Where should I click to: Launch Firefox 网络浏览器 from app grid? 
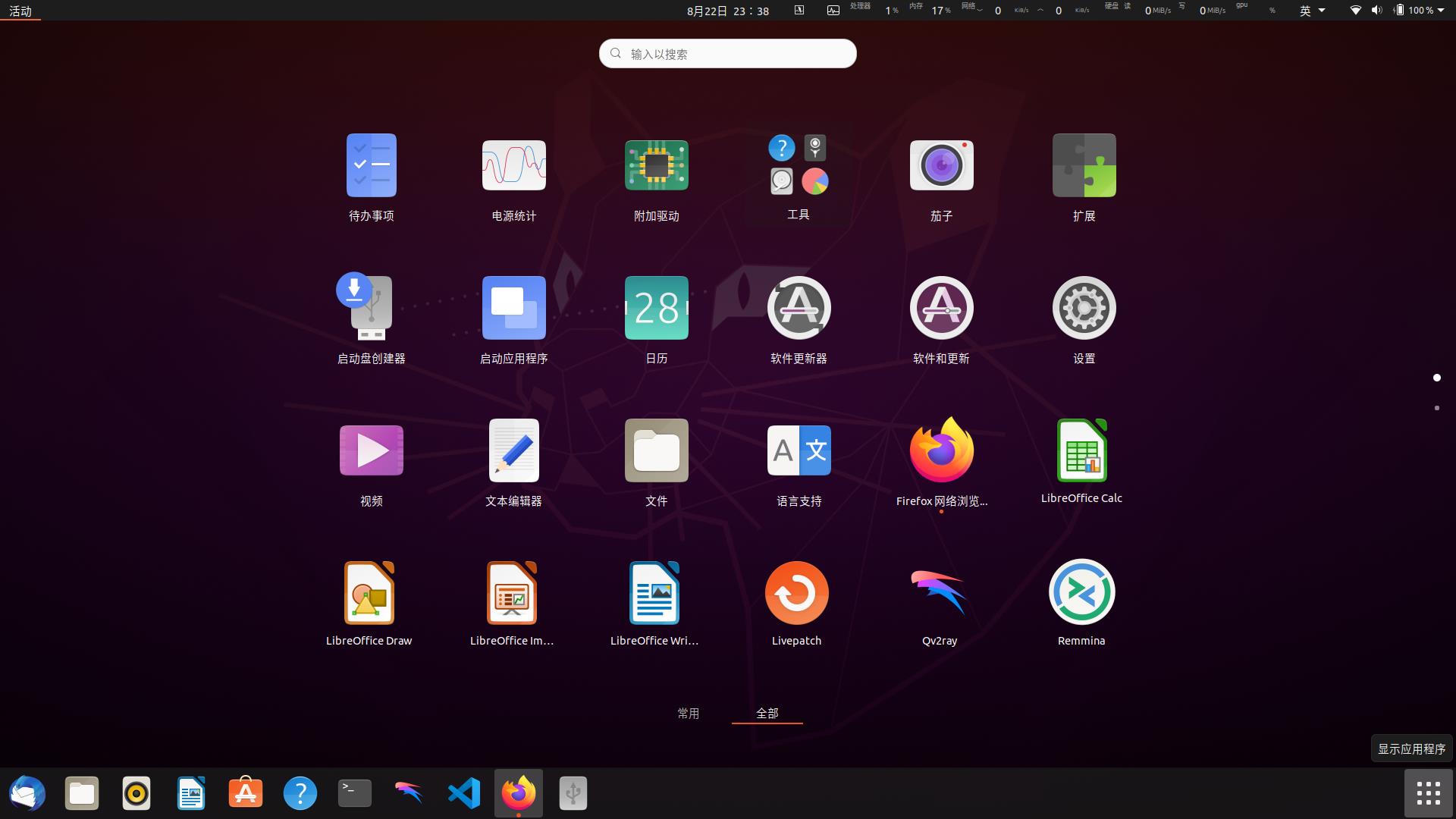pyautogui.click(x=942, y=462)
